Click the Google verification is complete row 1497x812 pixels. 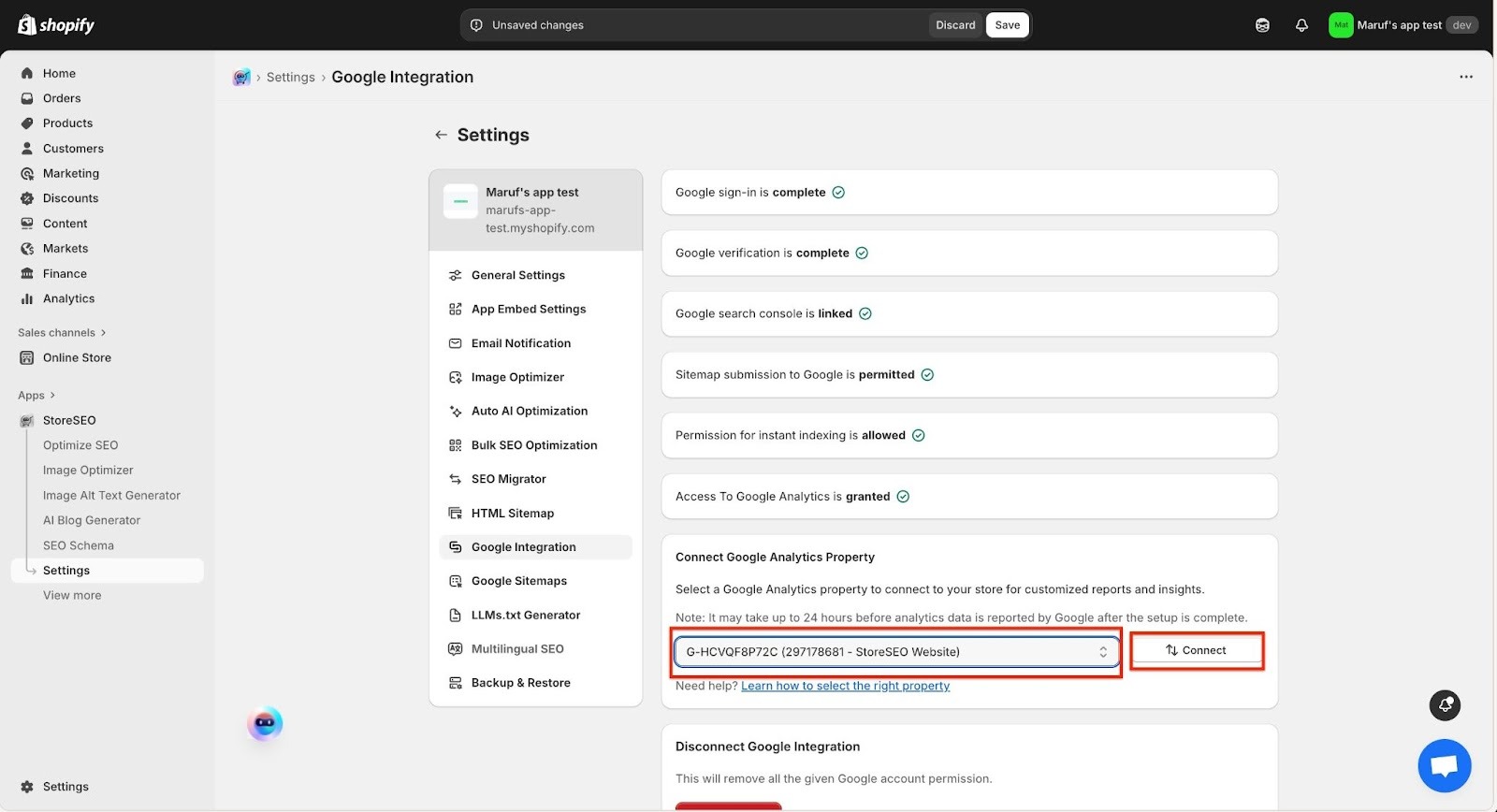(x=969, y=253)
